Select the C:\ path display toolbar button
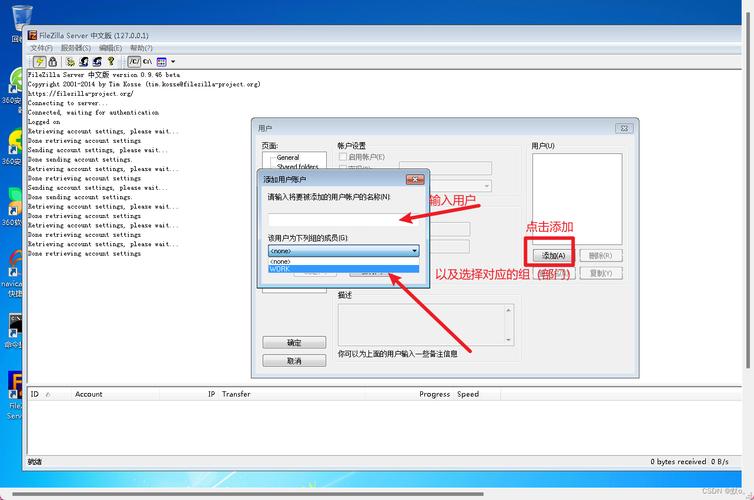The width and height of the screenshot is (754, 500). tap(147, 62)
